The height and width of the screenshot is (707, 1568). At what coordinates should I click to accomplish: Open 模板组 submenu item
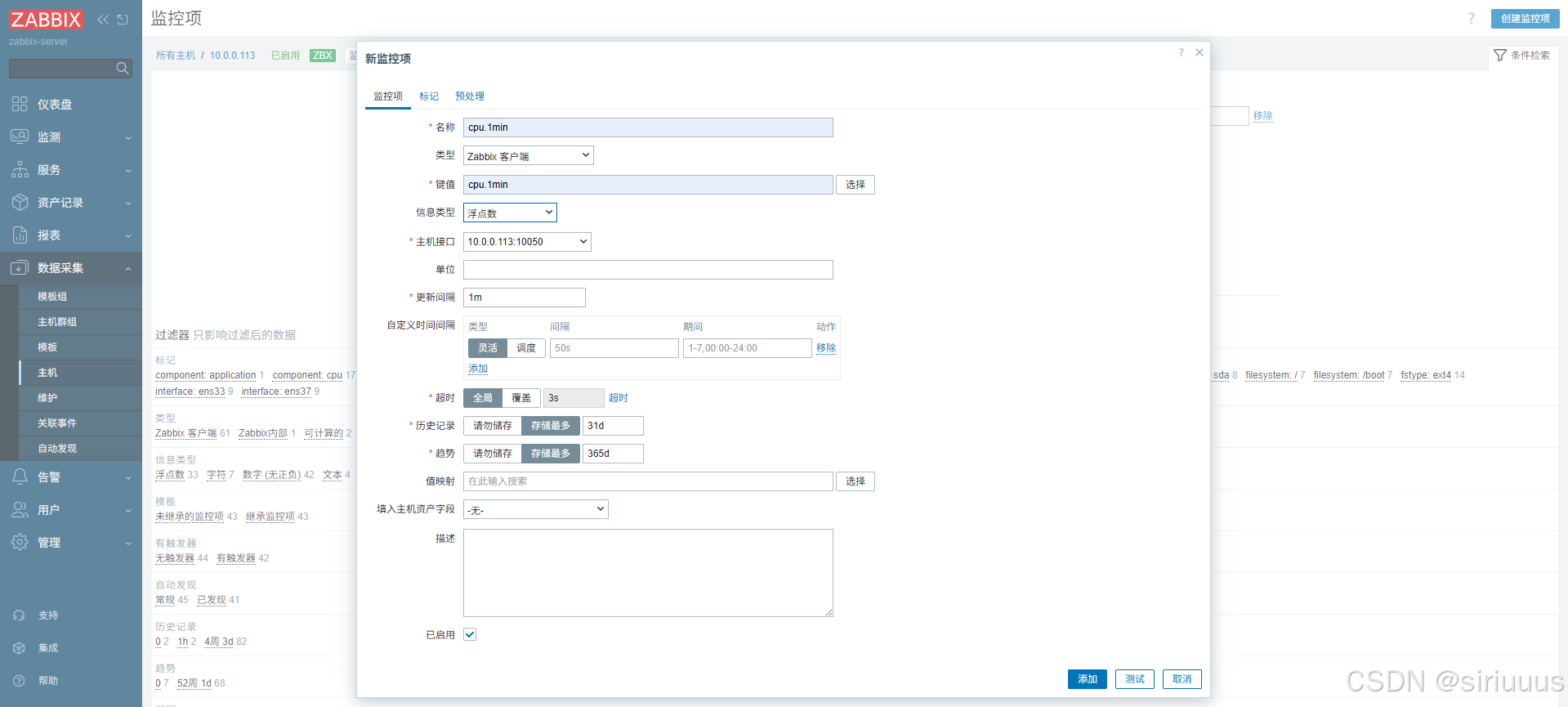pyautogui.click(x=80, y=297)
